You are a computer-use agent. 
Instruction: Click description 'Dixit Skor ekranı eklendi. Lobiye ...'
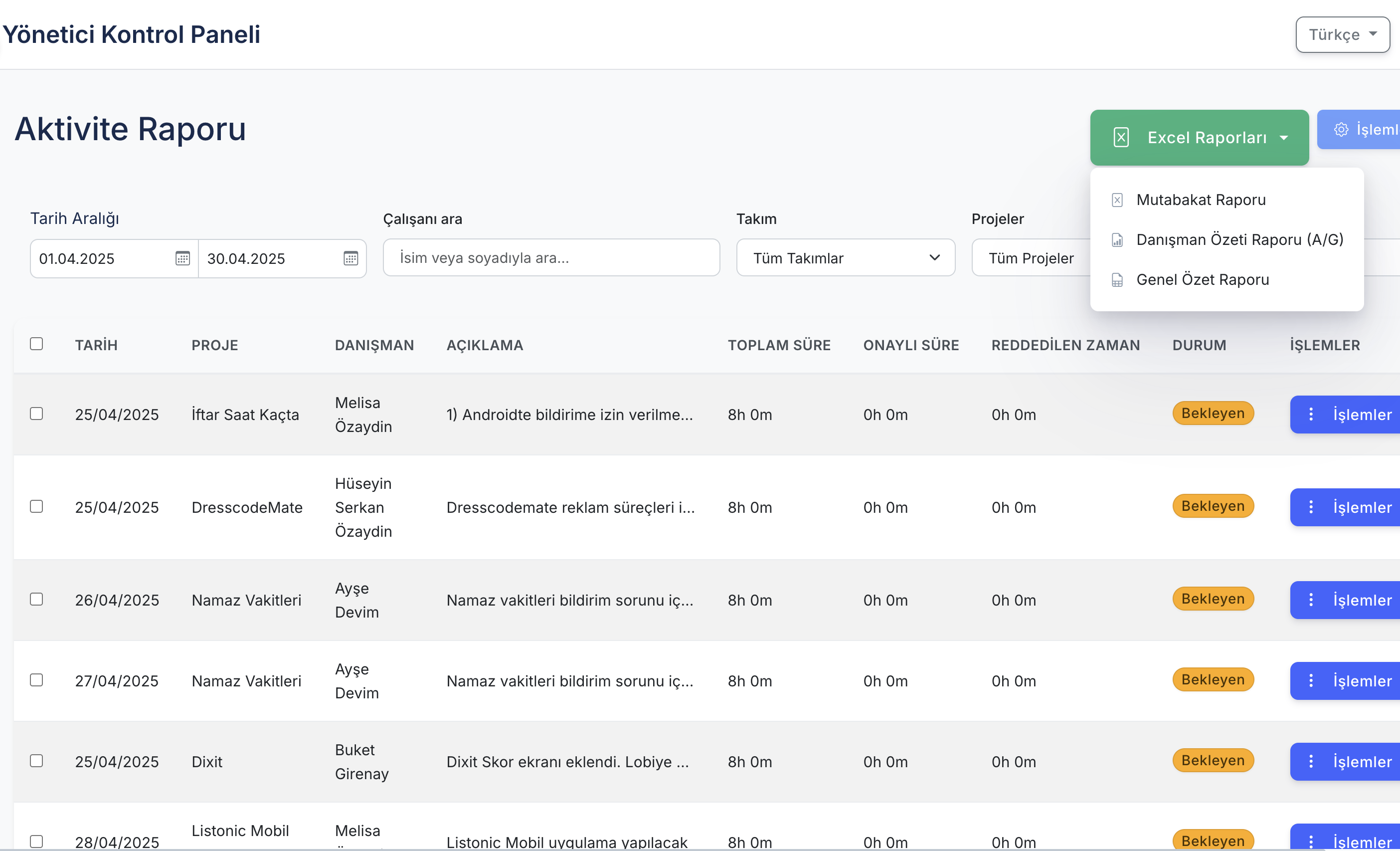tap(567, 761)
